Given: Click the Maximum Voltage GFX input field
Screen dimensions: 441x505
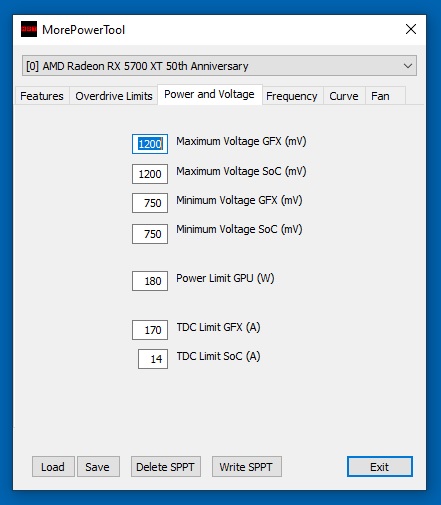Looking at the screenshot, I should [x=150, y=144].
